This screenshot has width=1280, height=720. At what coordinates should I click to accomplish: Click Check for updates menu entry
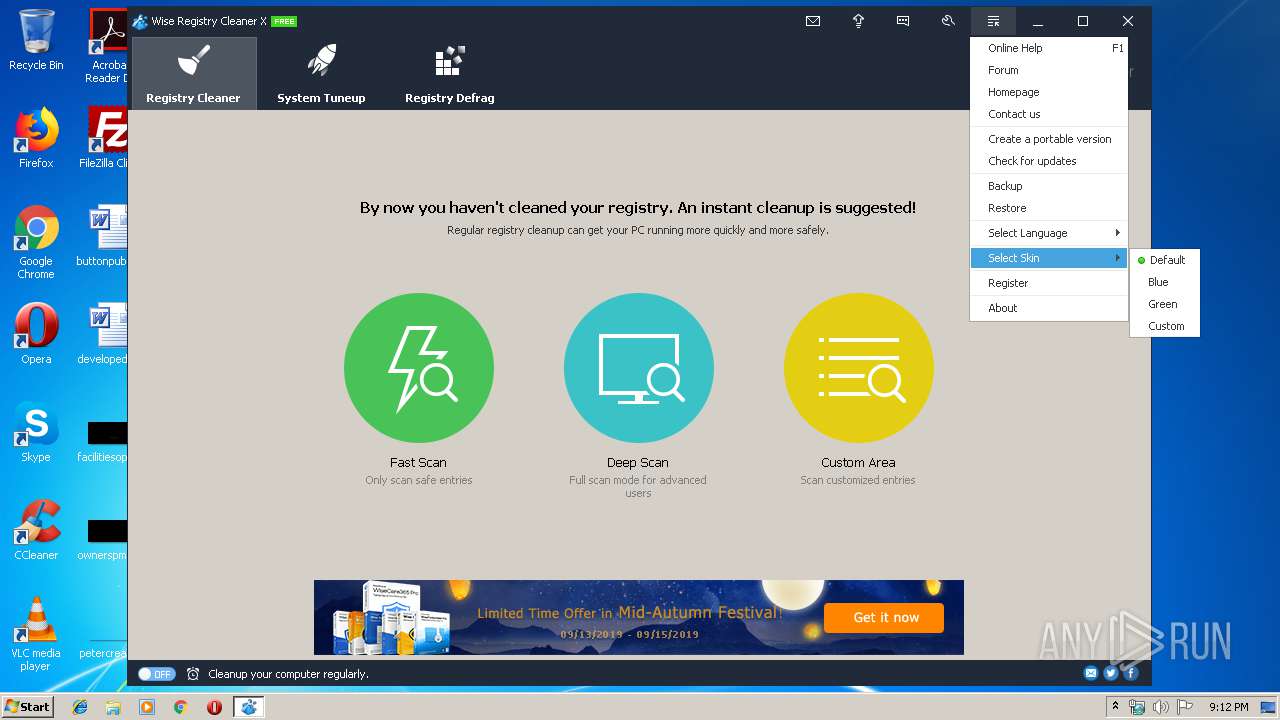tap(1049, 161)
